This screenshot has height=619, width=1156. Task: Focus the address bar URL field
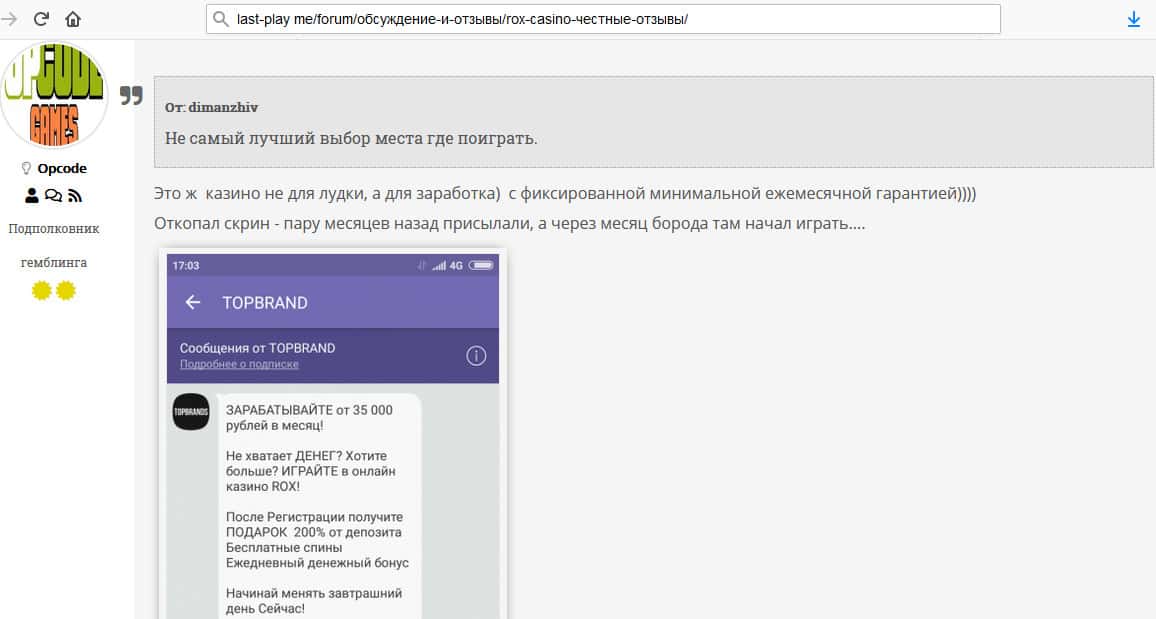[x=603, y=19]
